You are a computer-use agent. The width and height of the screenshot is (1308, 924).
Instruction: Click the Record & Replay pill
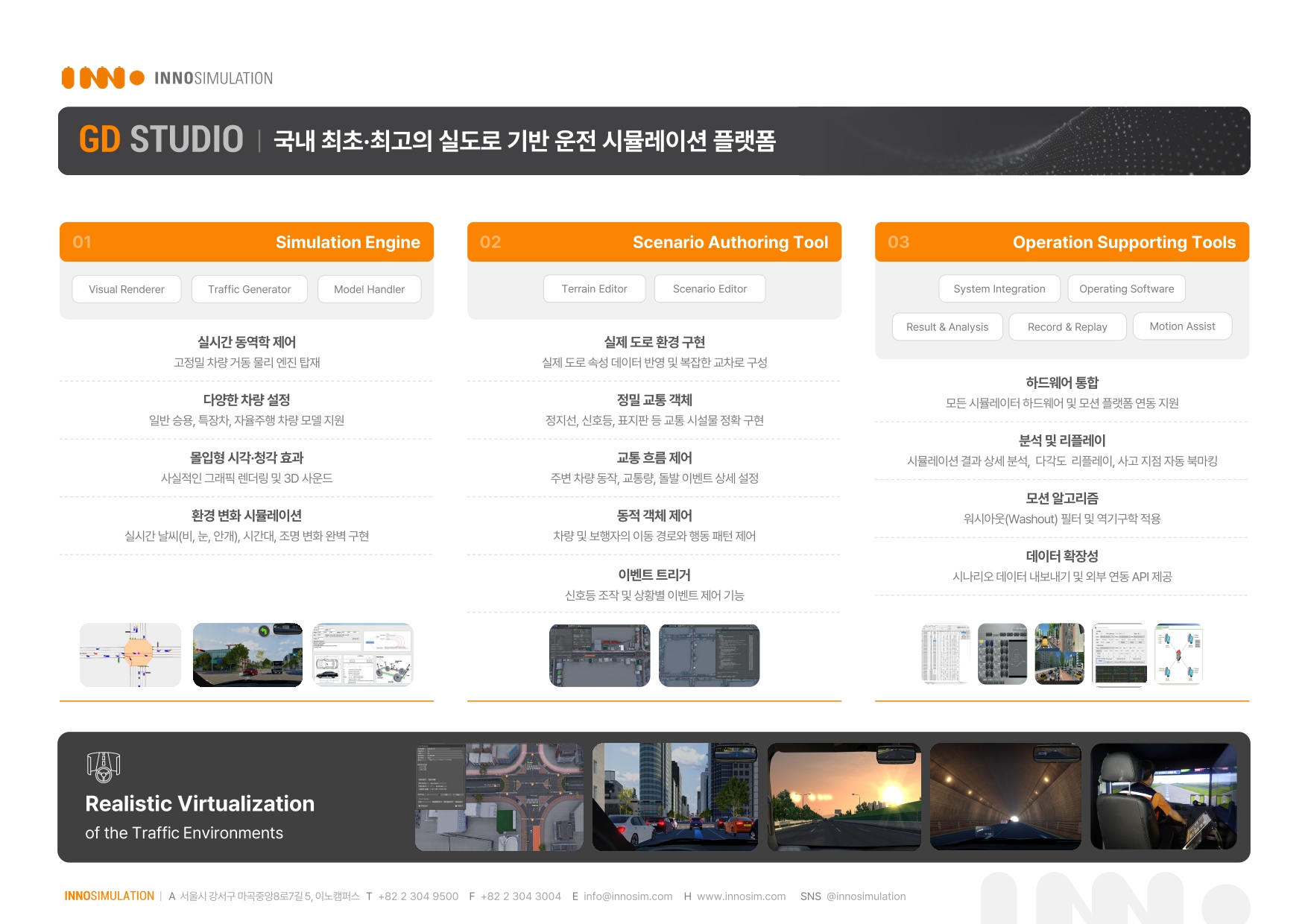pos(1067,327)
